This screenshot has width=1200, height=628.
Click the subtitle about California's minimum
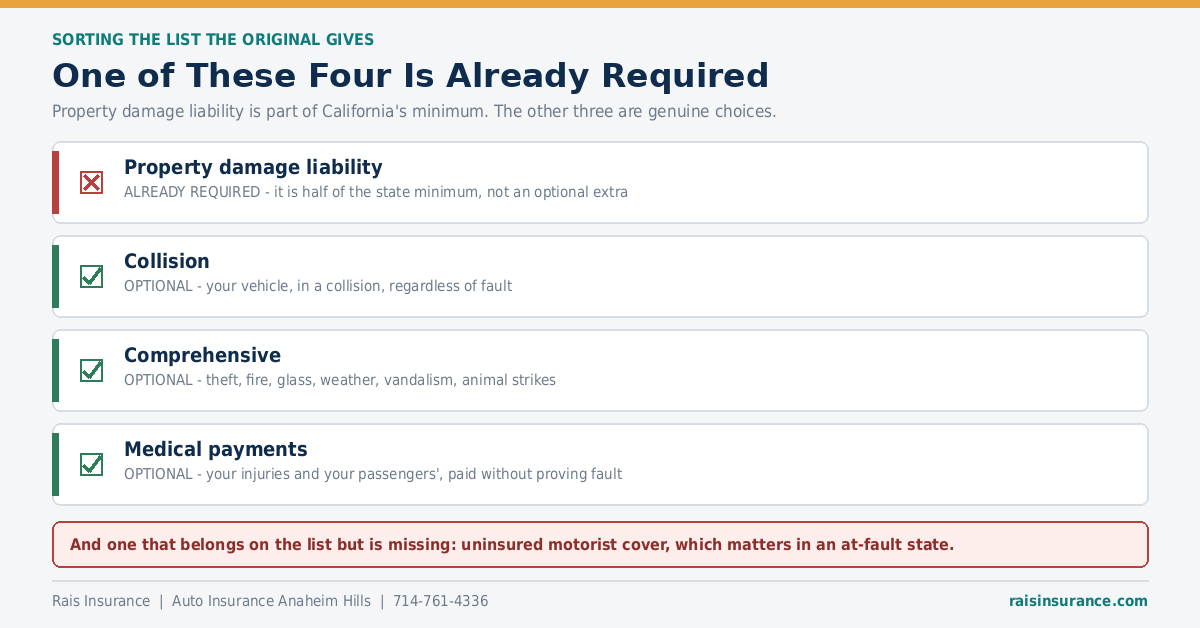(414, 111)
